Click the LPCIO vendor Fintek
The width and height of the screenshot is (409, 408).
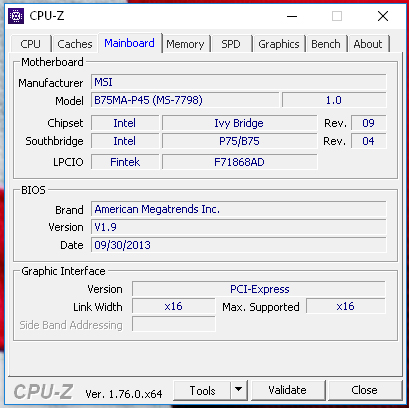tap(125, 162)
